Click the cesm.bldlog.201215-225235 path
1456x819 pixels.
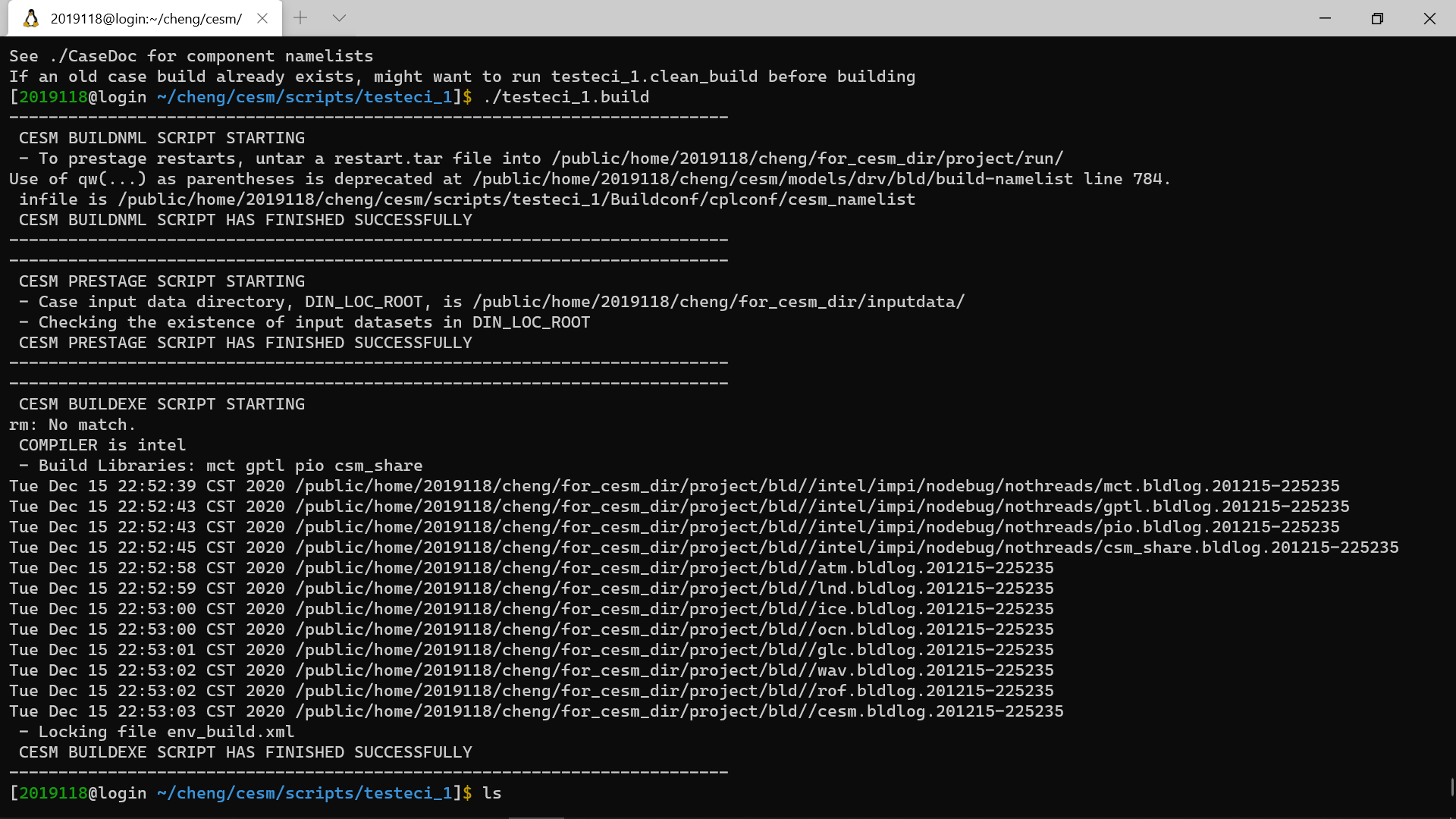point(679,711)
